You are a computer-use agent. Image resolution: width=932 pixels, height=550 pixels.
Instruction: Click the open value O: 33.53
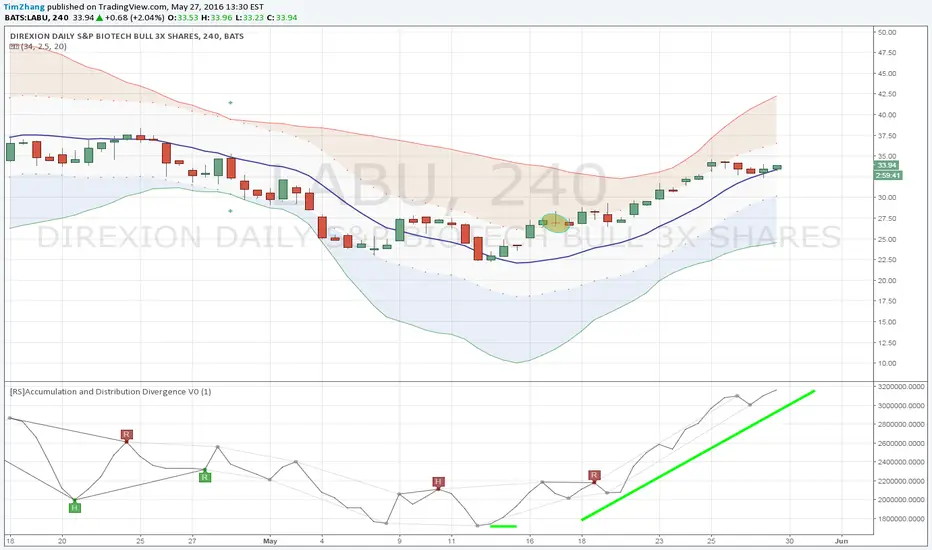coord(182,18)
